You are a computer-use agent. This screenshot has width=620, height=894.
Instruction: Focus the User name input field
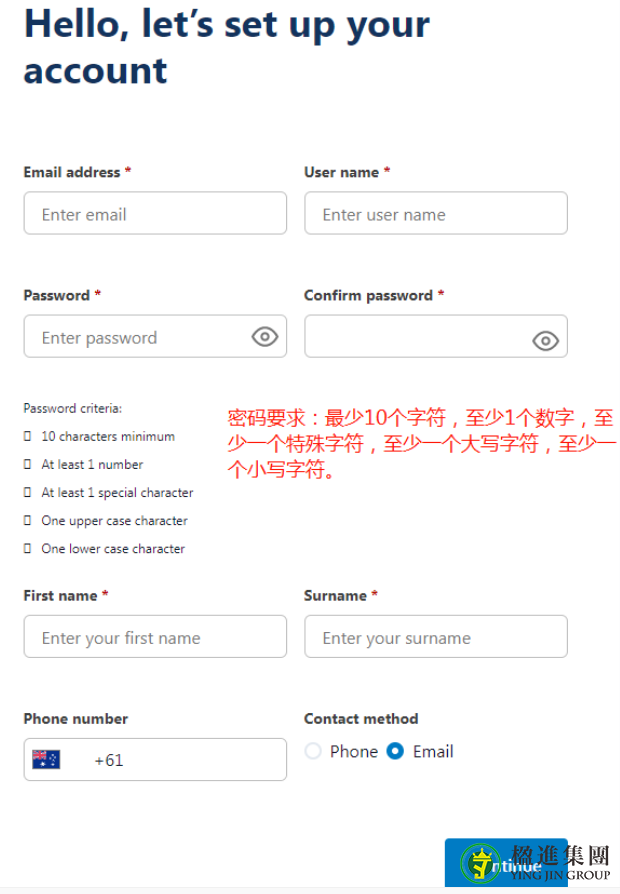[436, 213]
